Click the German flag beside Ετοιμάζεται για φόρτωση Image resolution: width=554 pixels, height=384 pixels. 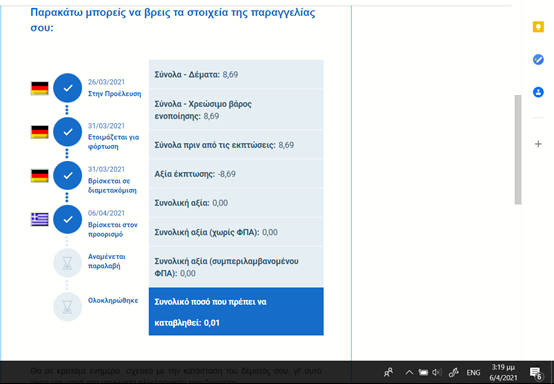[x=40, y=132]
